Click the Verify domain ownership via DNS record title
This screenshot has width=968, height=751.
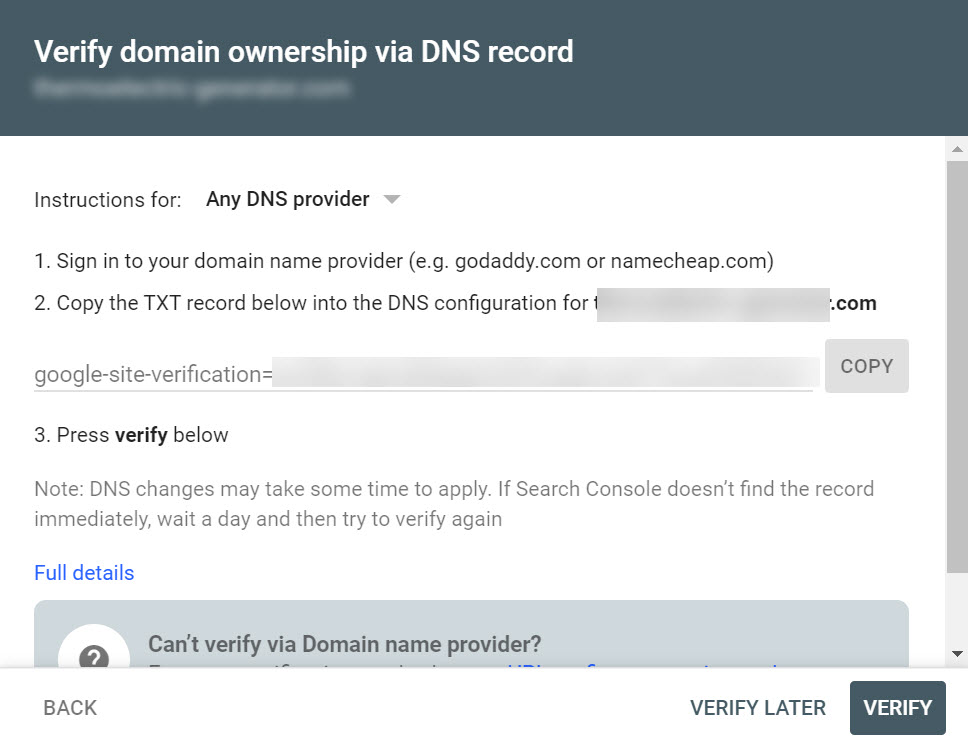[x=304, y=51]
